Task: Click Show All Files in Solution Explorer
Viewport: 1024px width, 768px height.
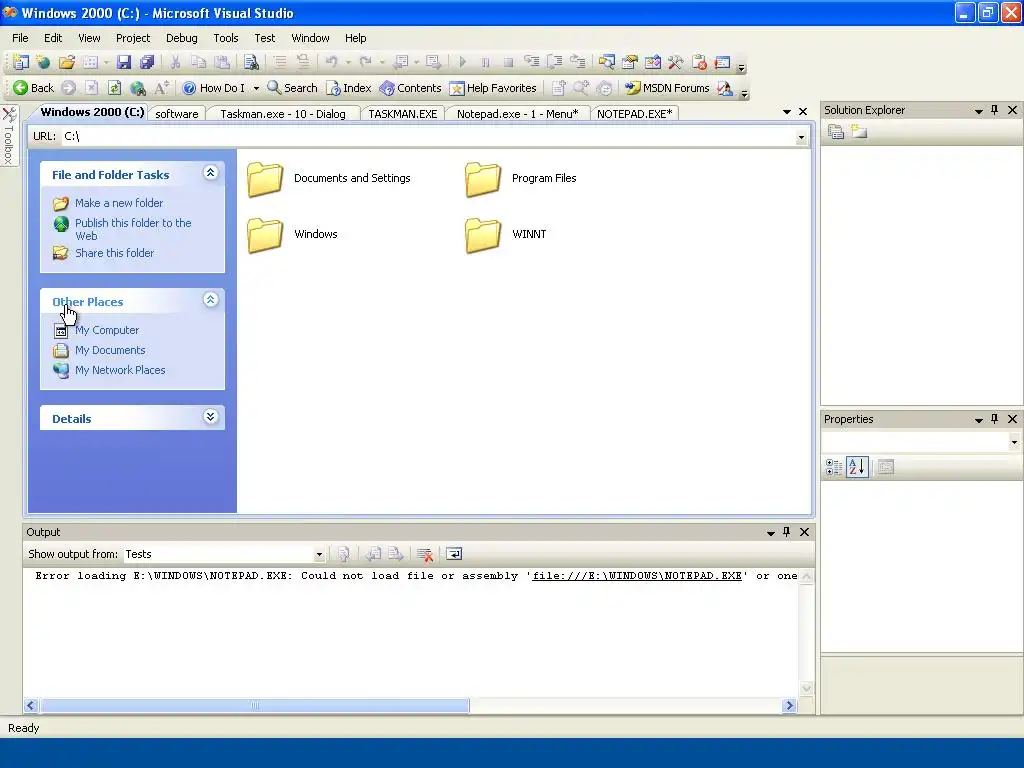Action: (859, 132)
